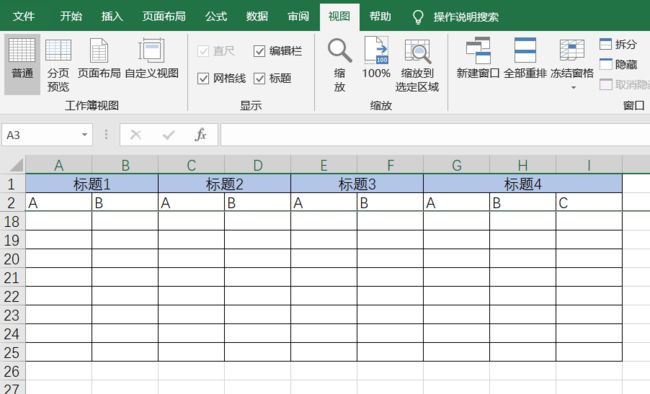Switch to 分页预览 page break preview

pos(58,65)
